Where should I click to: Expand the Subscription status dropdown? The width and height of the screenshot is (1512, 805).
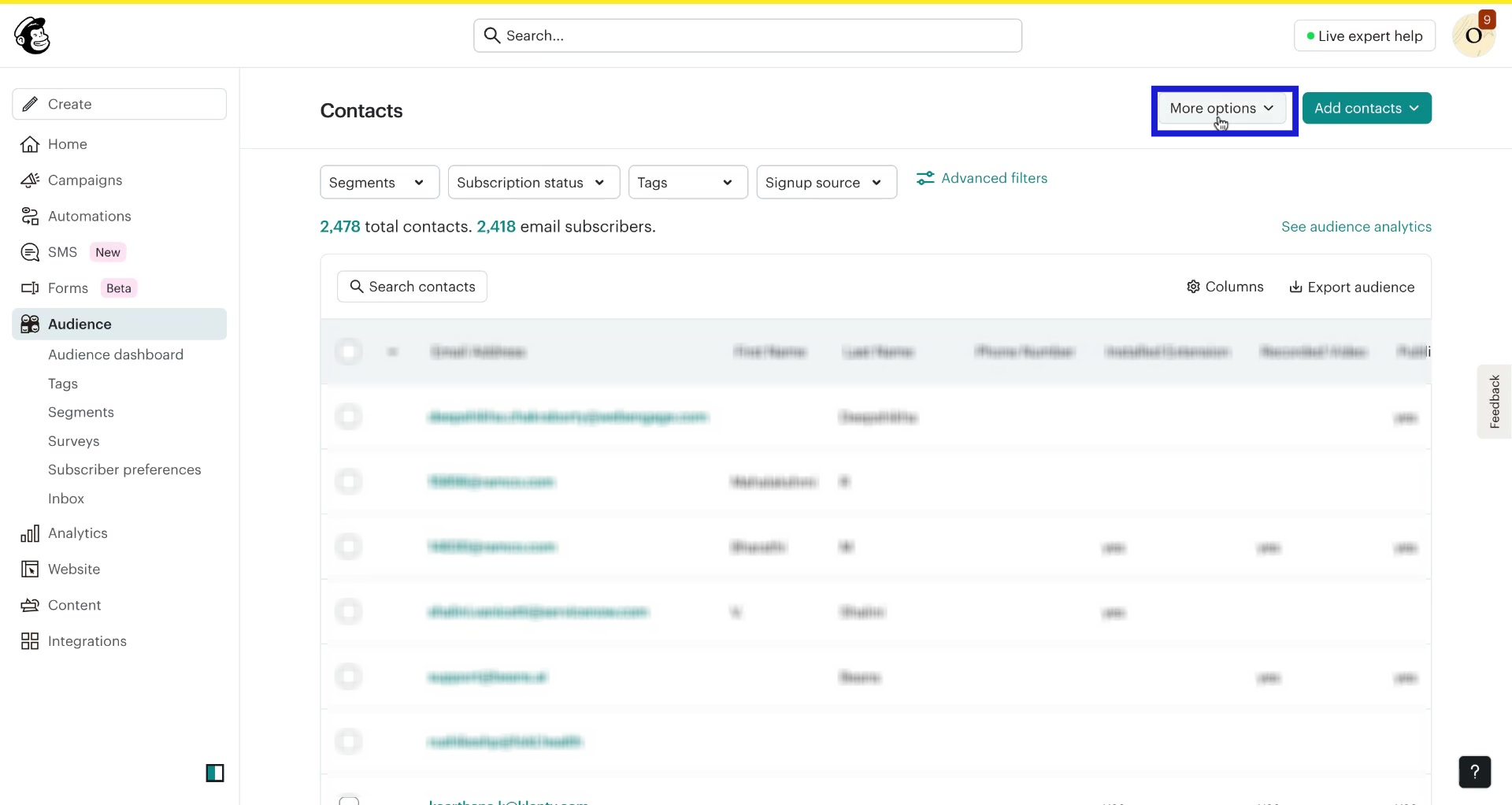pyautogui.click(x=532, y=182)
